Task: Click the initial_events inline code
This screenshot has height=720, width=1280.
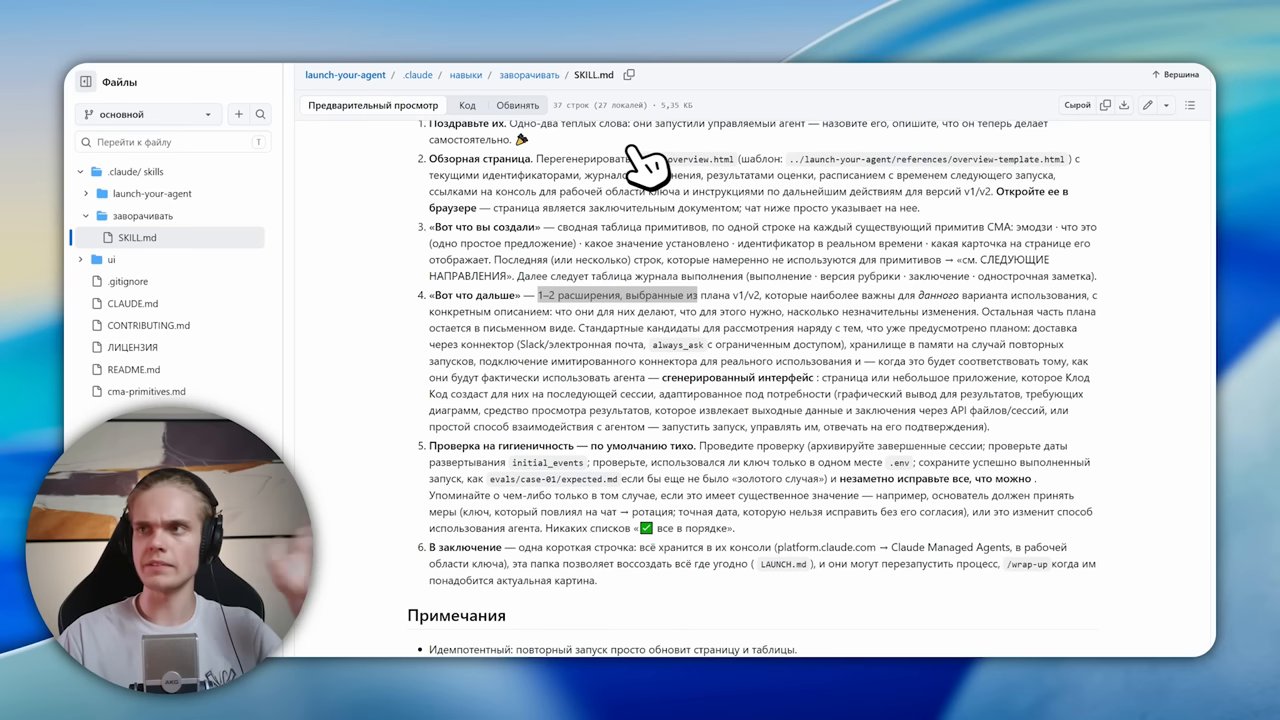Action: [x=545, y=463]
